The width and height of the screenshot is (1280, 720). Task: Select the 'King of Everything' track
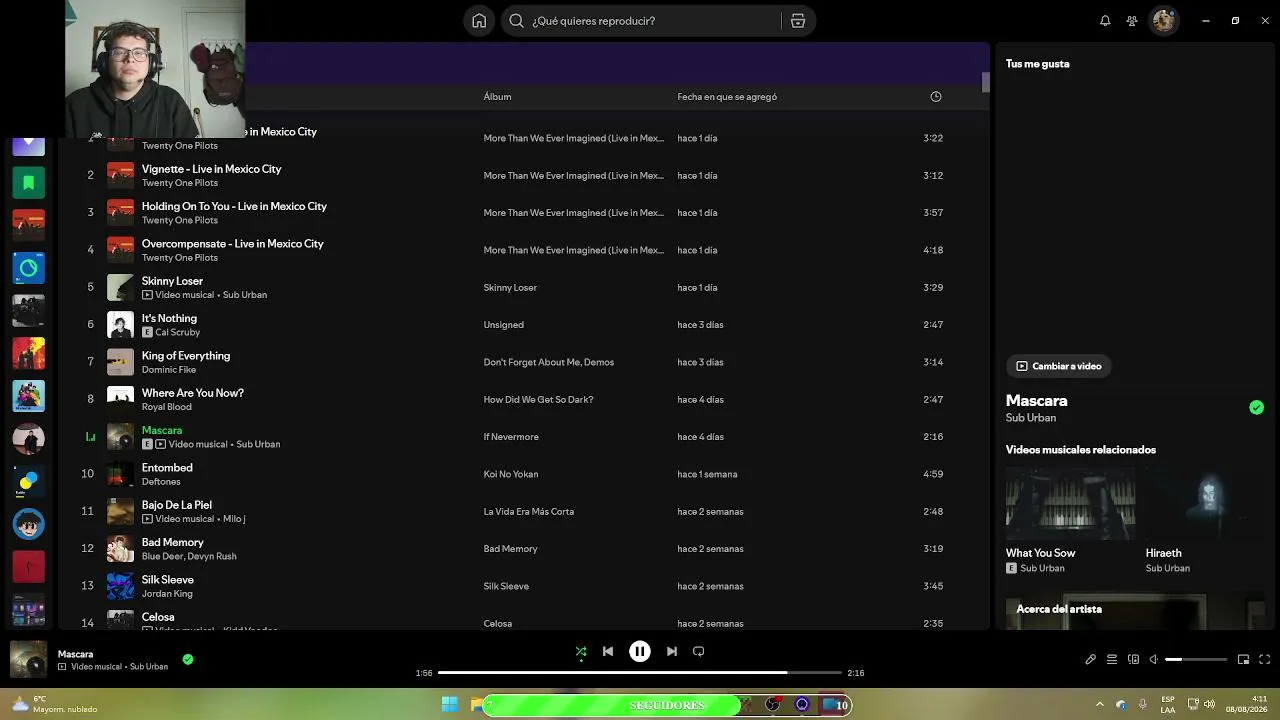186,356
